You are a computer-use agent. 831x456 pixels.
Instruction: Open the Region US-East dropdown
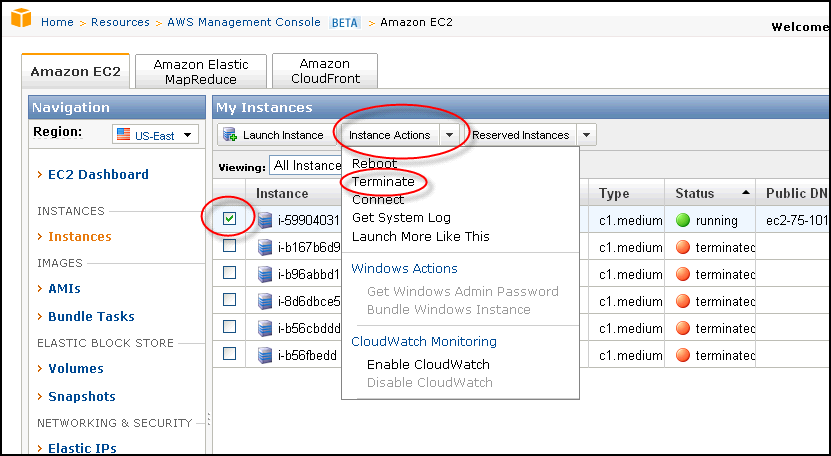[x=156, y=134]
